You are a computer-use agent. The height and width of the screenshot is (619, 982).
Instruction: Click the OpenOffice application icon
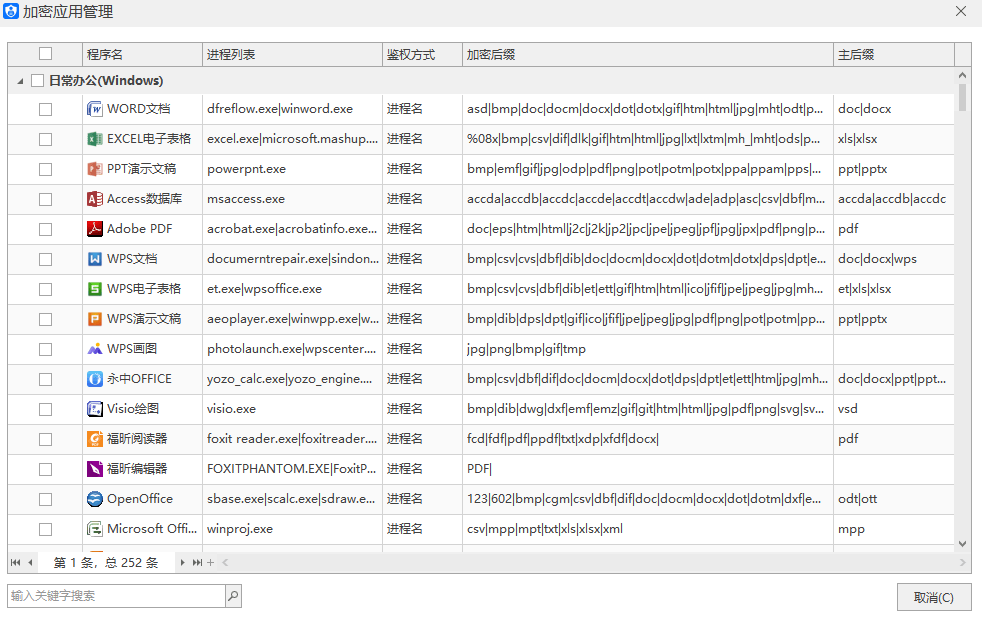pyautogui.click(x=95, y=498)
